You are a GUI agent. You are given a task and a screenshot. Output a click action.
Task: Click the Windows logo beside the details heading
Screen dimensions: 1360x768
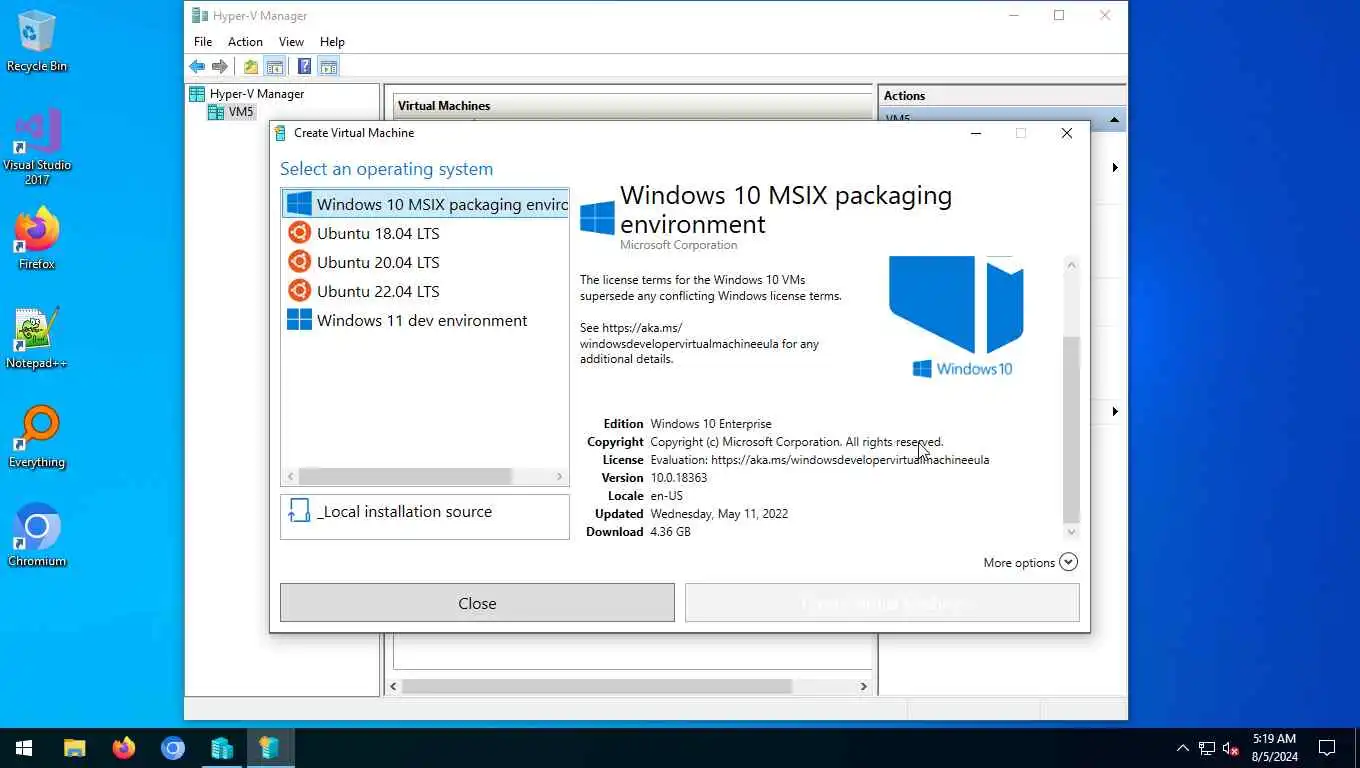pos(597,218)
